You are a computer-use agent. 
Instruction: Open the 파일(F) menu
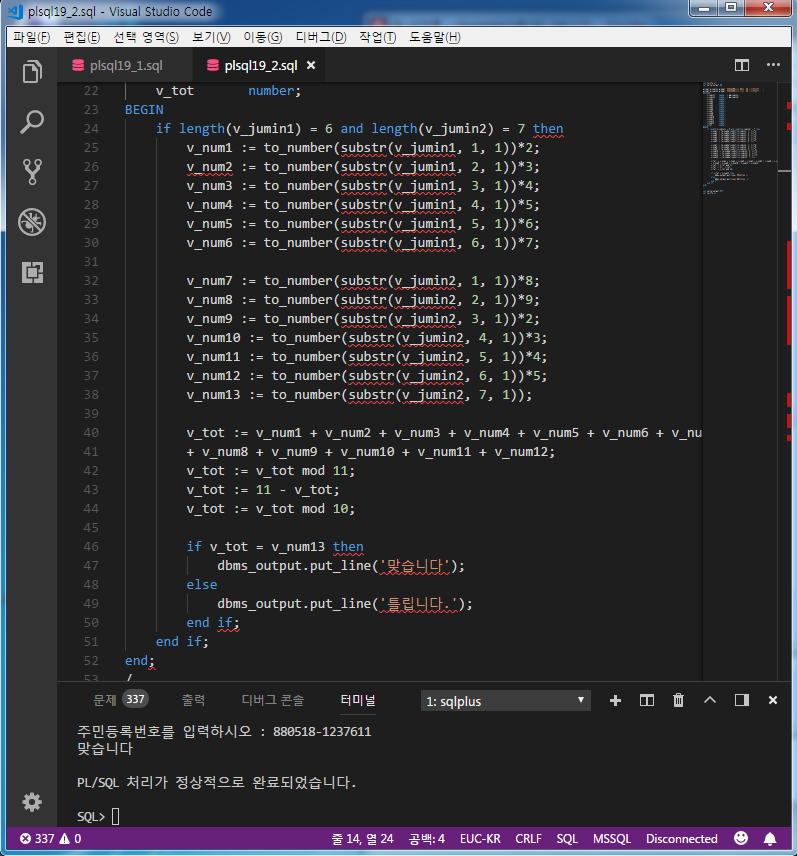click(32, 37)
